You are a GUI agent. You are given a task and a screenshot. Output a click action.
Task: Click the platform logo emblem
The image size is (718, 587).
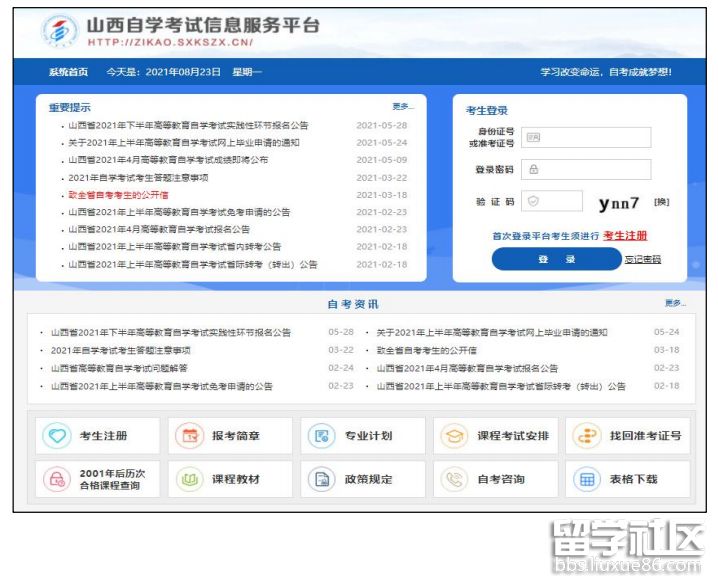60,31
